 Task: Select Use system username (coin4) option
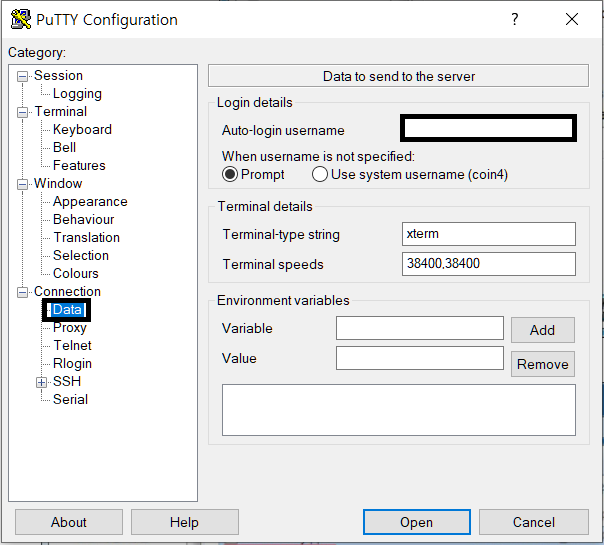(x=320, y=174)
